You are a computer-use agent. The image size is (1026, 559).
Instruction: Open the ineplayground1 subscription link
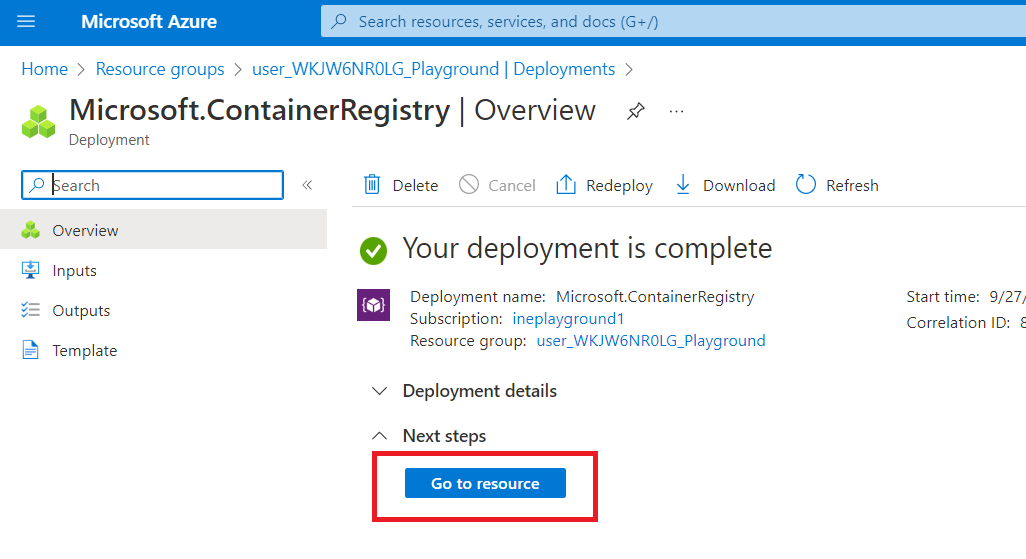[568, 319]
